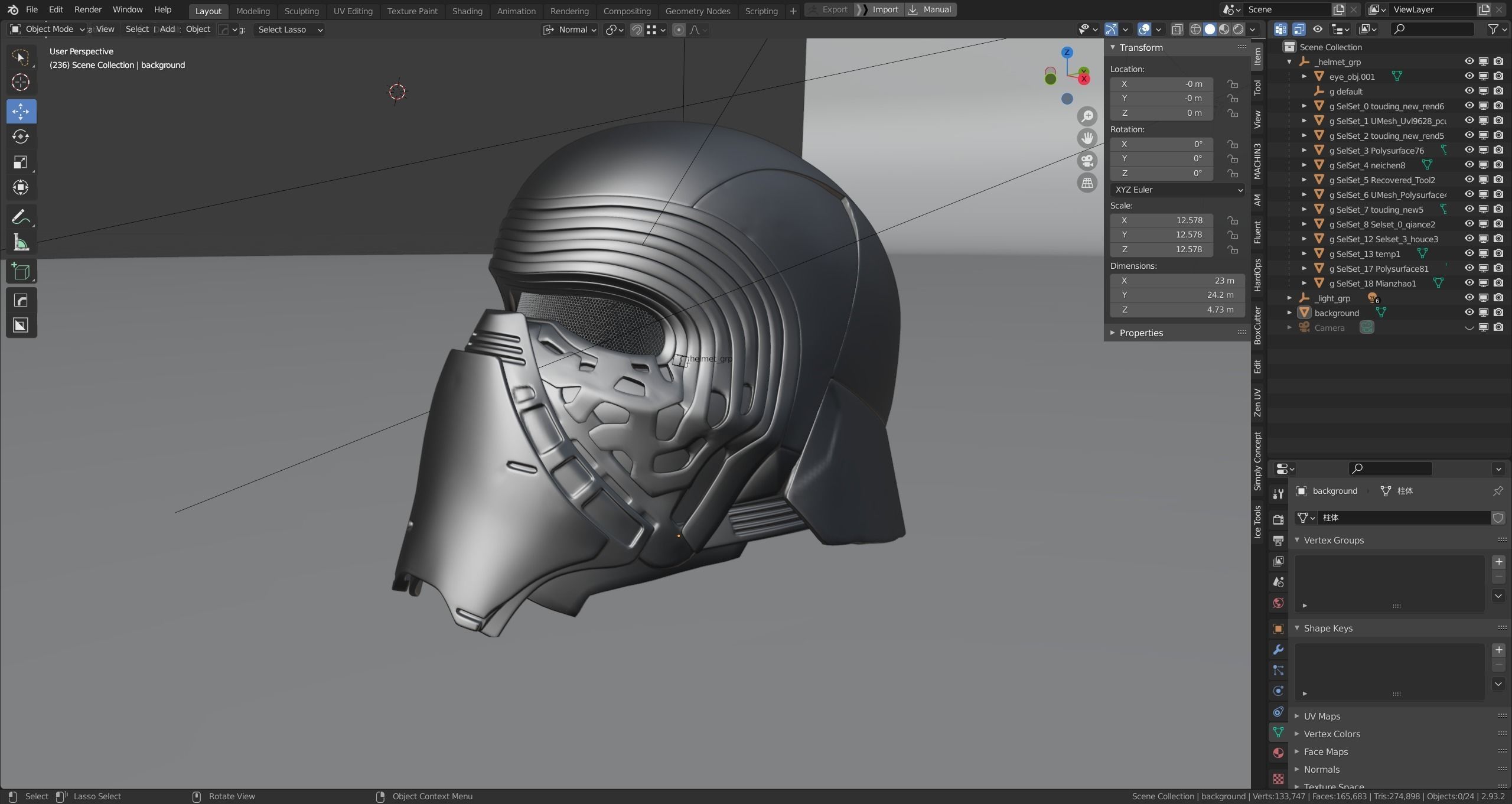Click the Rotation Z value field
This screenshot has width=1512, height=804.
pos(1161,173)
